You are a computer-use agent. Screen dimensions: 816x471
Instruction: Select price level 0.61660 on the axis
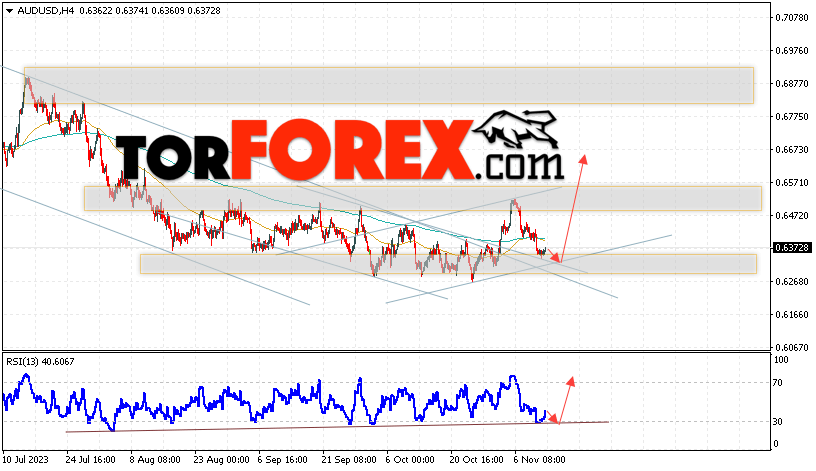point(792,314)
